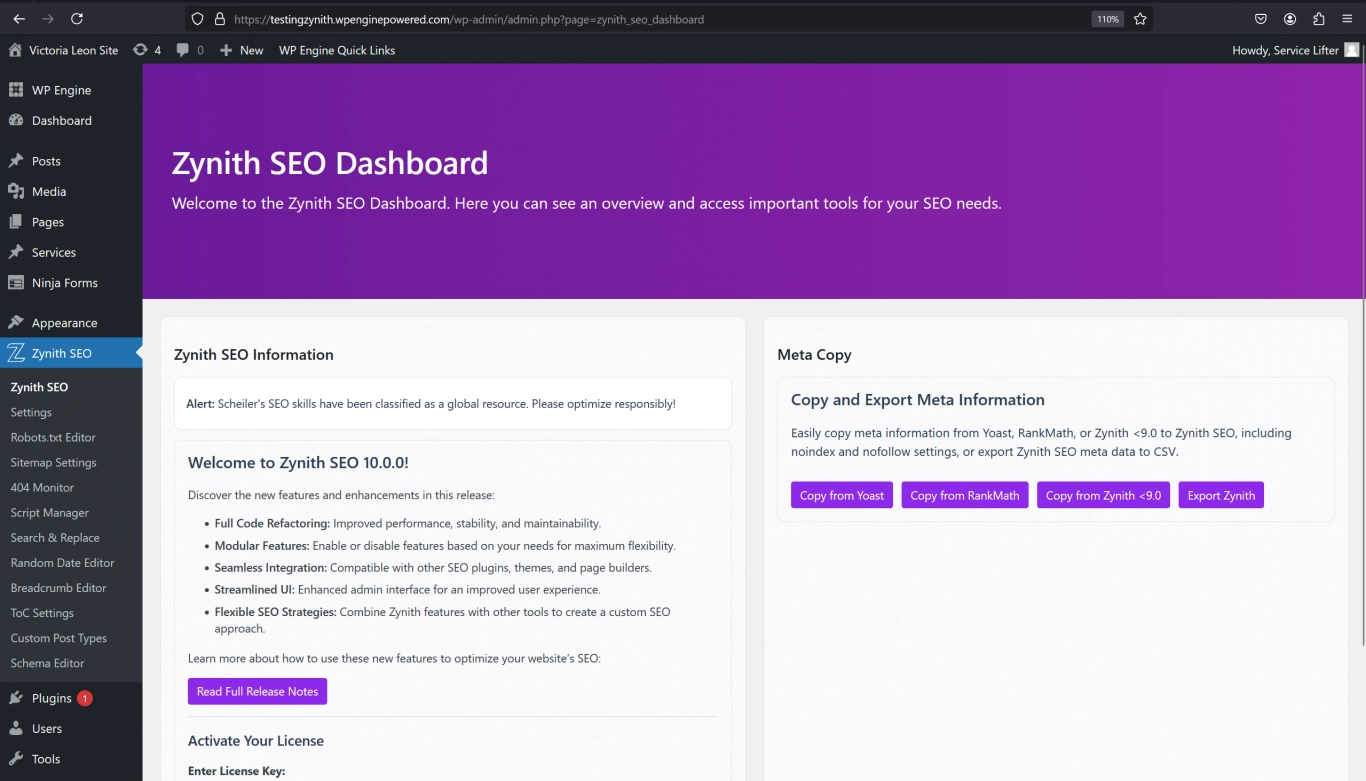
Task: Click 'Welcome to Zynith SEO 10.0.0!' heading
Action: click(x=298, y=462)
